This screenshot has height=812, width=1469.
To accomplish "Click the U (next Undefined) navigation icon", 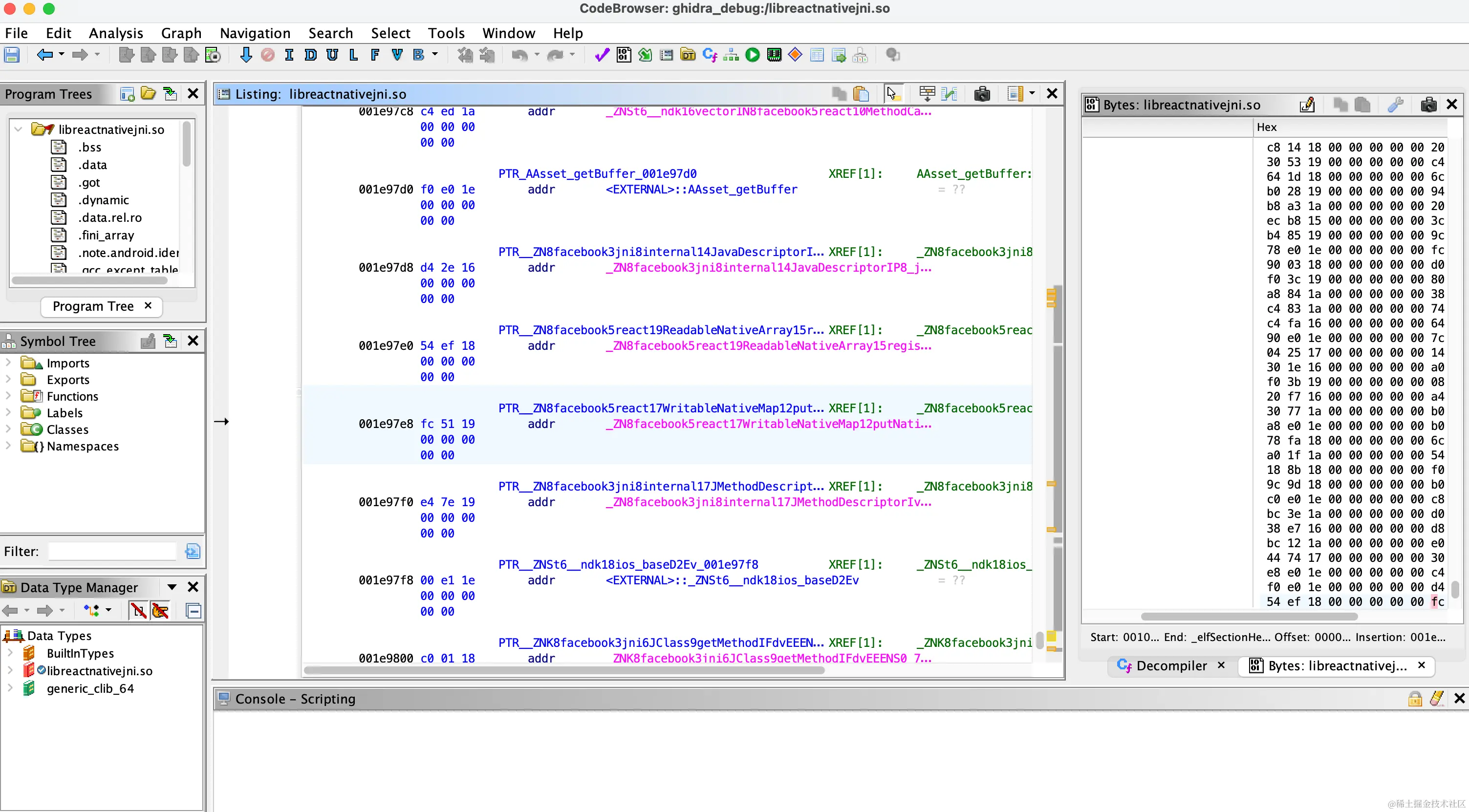I will click(x=332, y=55).
